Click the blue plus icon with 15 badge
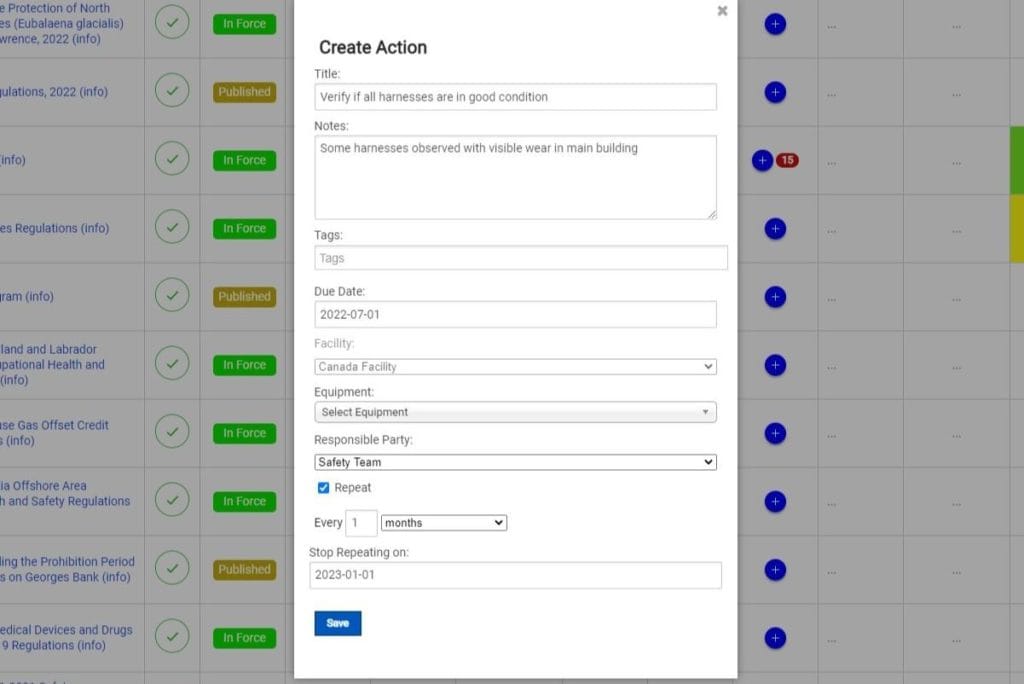The width and height of the screenshot is (1024, 684). [x=762, y=160]
